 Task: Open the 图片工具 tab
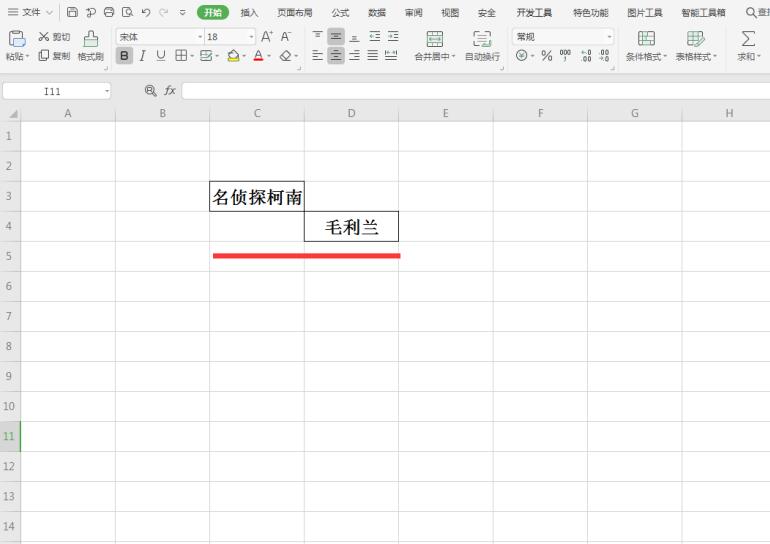[645, 13]
